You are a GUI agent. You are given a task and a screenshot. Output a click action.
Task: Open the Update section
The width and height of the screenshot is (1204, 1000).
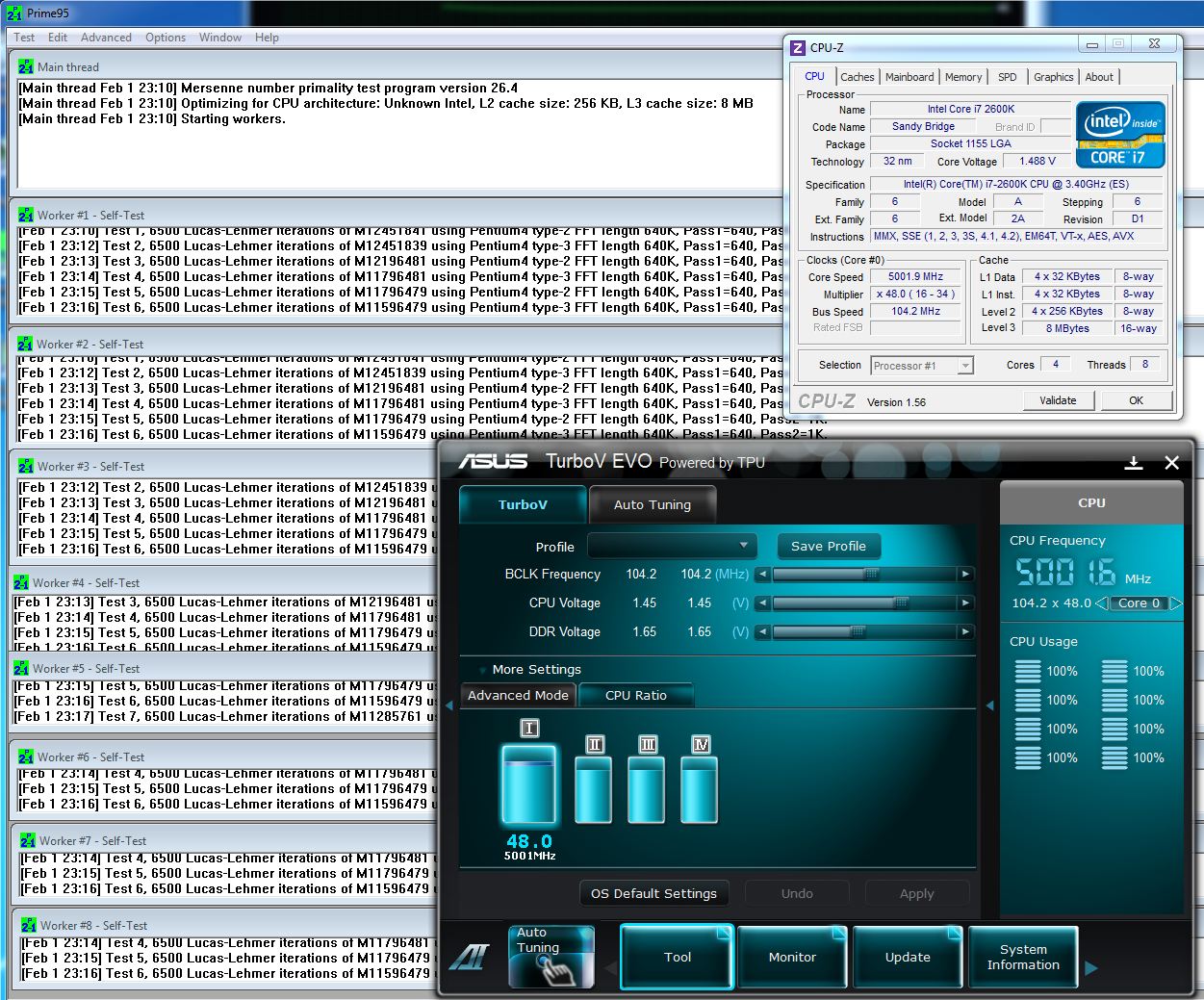(908, 957)
